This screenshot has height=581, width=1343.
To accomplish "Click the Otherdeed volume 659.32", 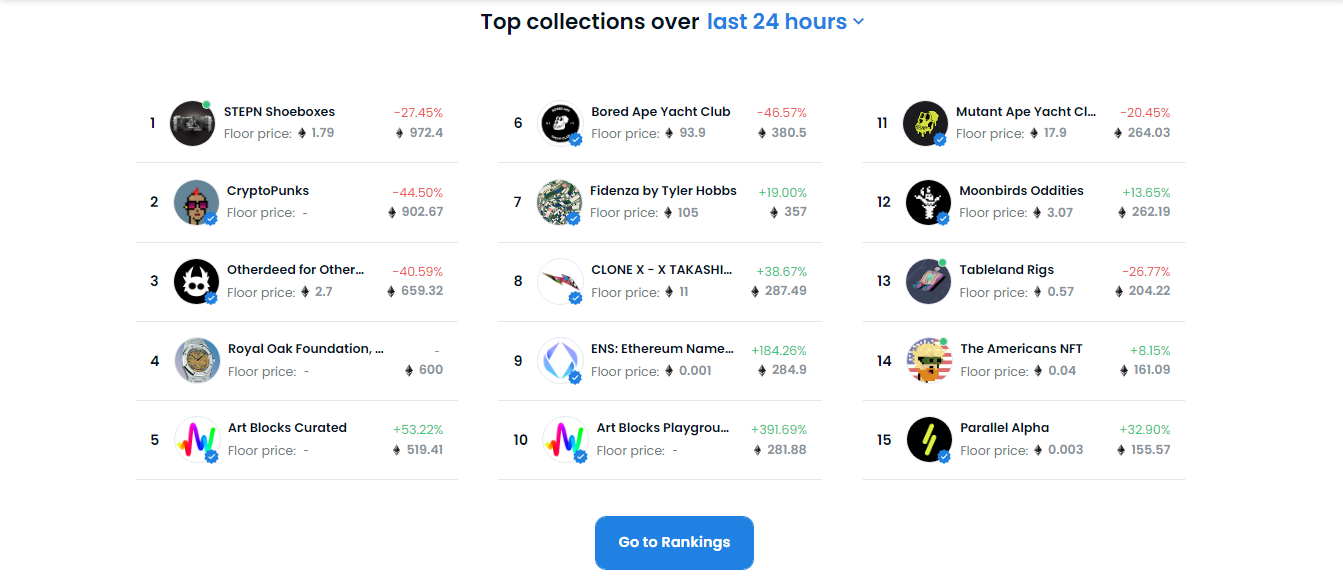I will pos(421,291).
